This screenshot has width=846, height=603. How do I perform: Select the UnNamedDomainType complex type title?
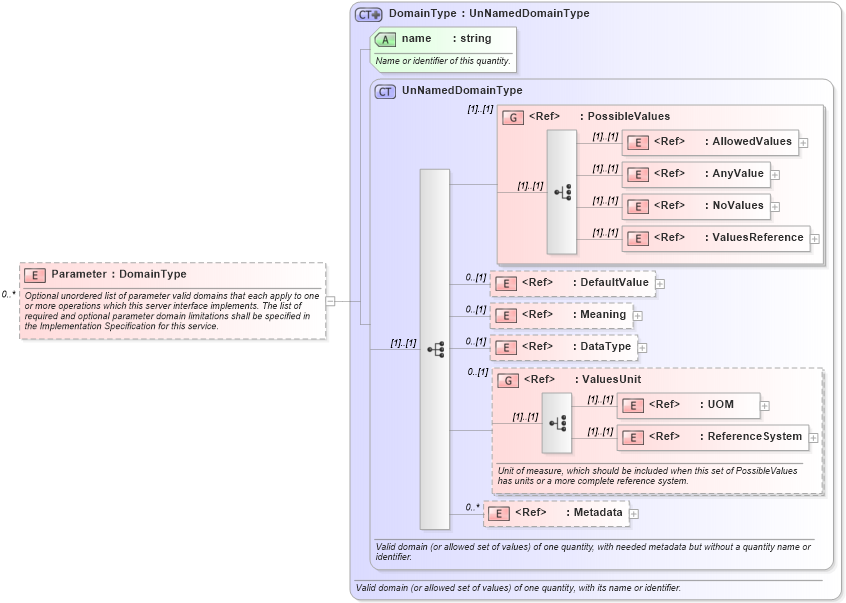coord(462,90)
